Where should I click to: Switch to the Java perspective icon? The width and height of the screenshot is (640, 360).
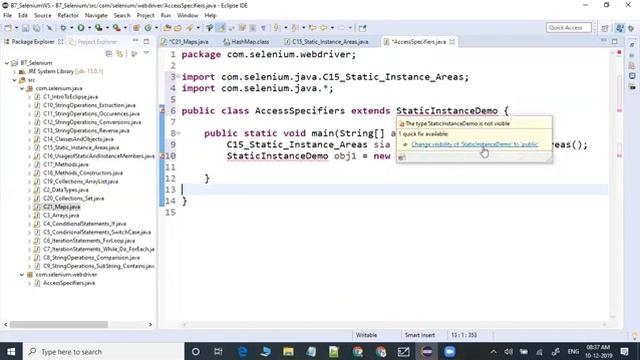tap(620, 28)
